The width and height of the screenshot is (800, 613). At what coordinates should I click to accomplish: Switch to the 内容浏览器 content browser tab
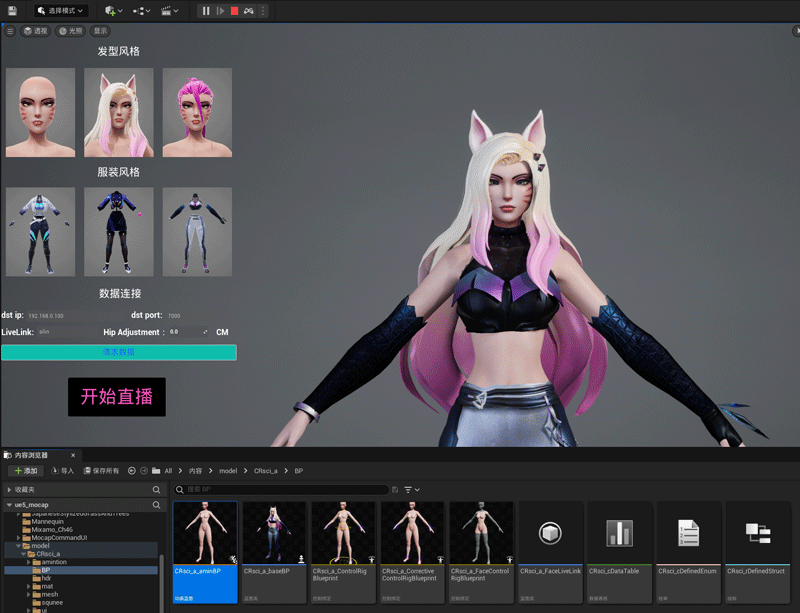31,455
